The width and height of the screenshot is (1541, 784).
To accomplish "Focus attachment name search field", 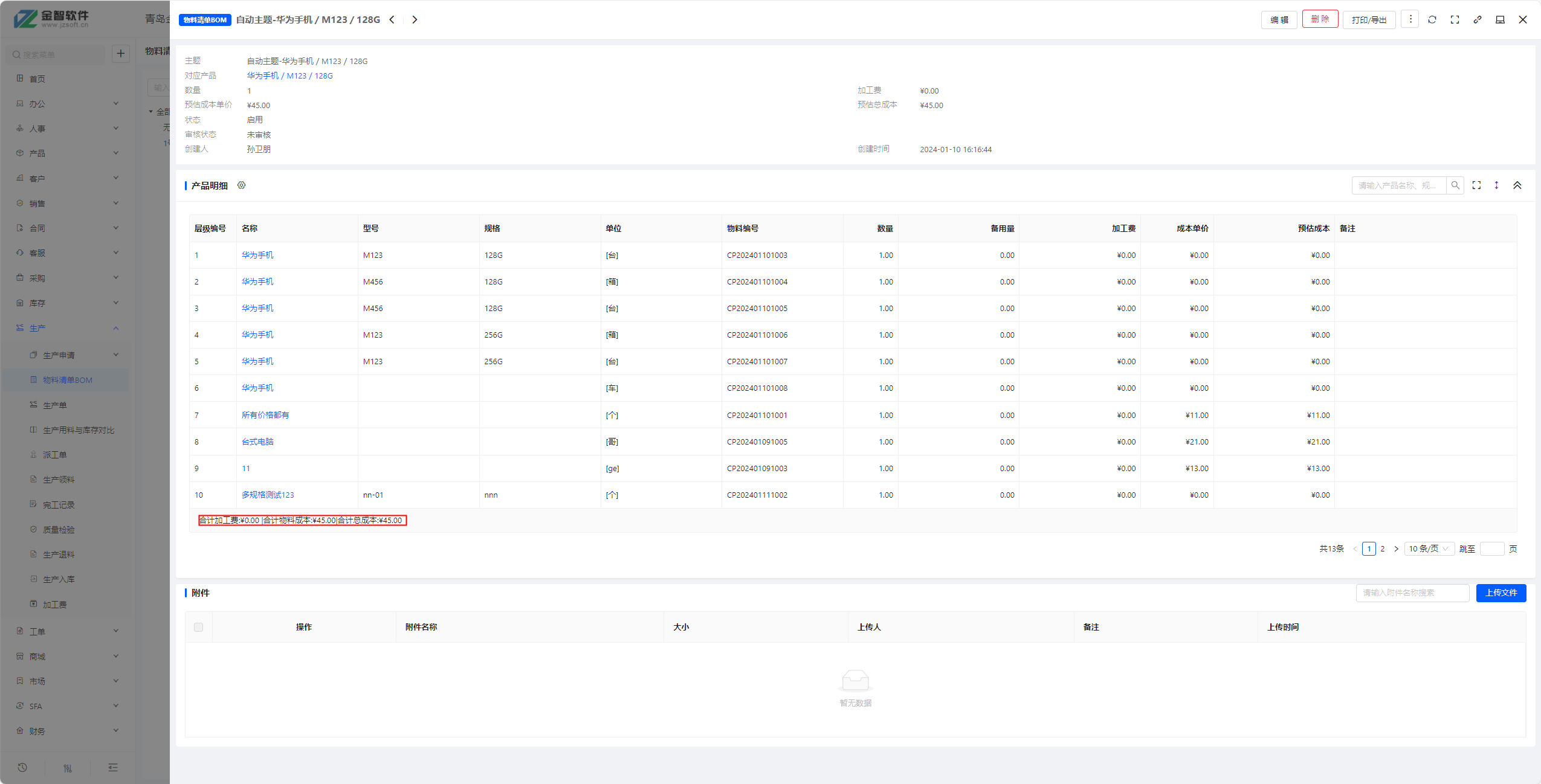I will pos(1412,593).
